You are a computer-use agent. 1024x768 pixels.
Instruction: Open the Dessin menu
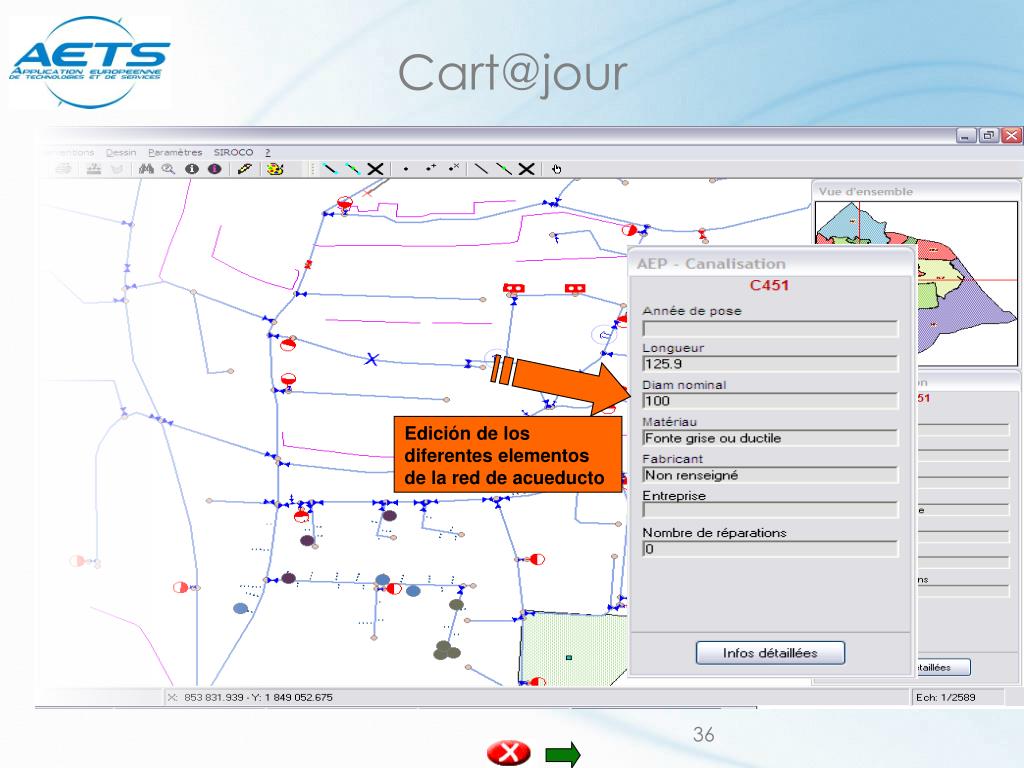coord(121,152)
